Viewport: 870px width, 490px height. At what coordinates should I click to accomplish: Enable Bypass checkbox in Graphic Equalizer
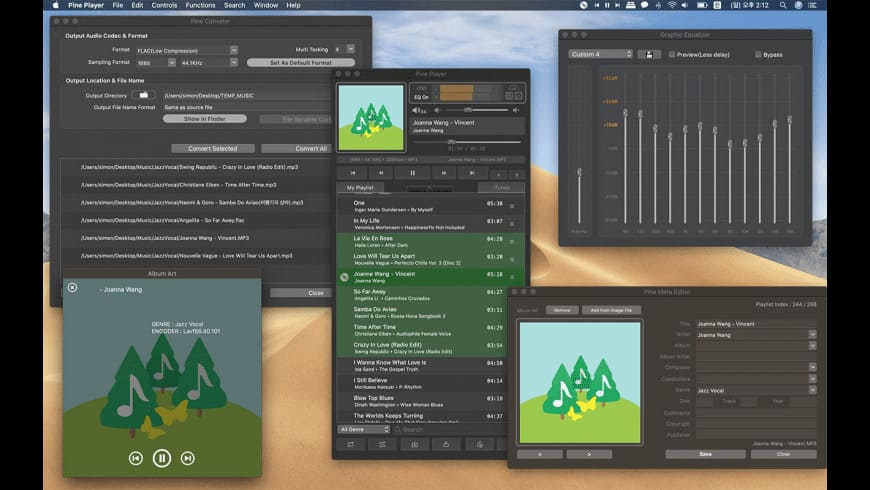[758, 54]
